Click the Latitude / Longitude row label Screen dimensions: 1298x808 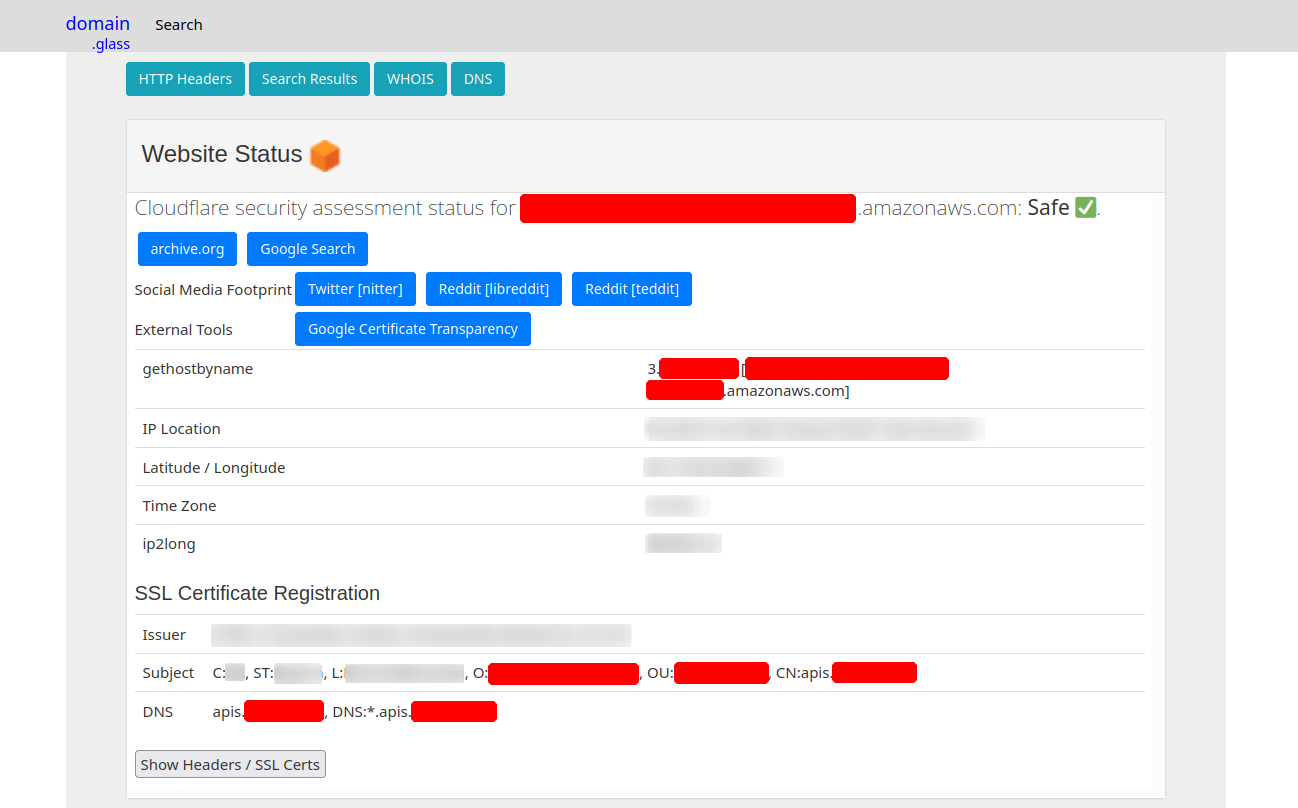point(213,468)
